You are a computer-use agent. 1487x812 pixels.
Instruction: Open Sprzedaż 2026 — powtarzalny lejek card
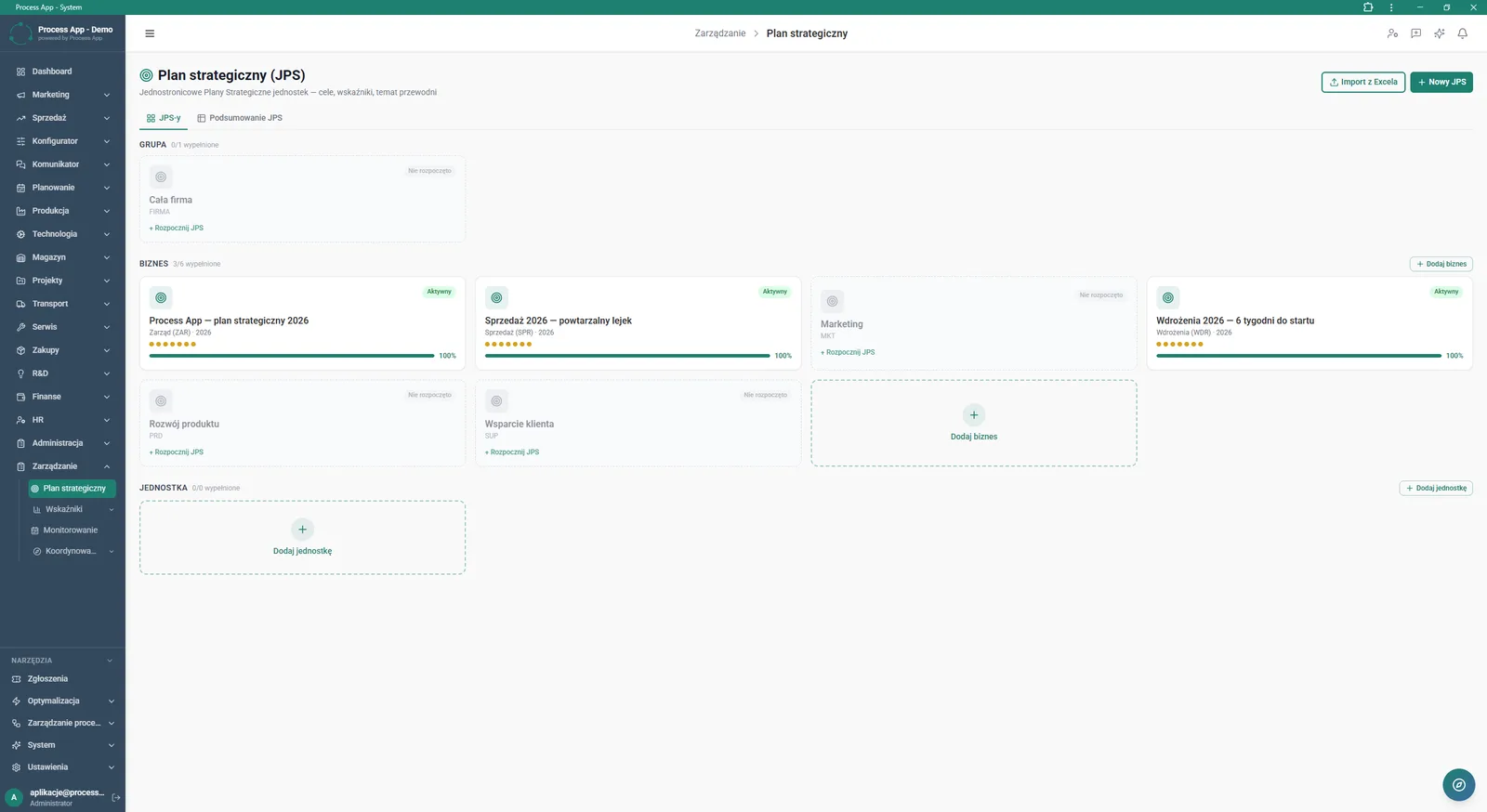(x=638, y=323)
